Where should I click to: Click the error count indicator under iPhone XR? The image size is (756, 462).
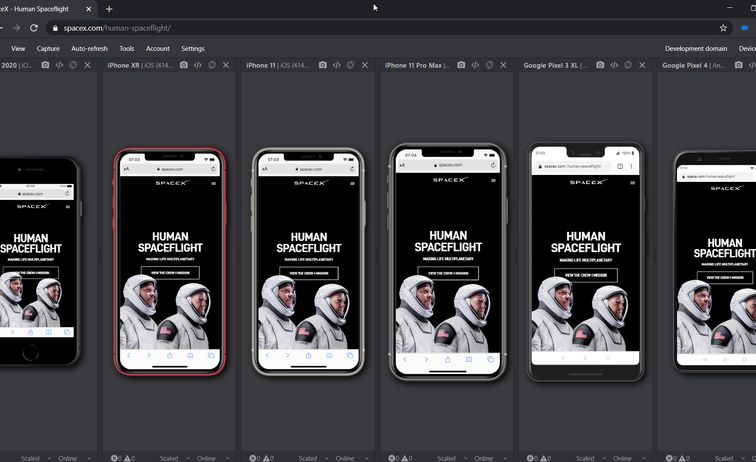point(117,458)
